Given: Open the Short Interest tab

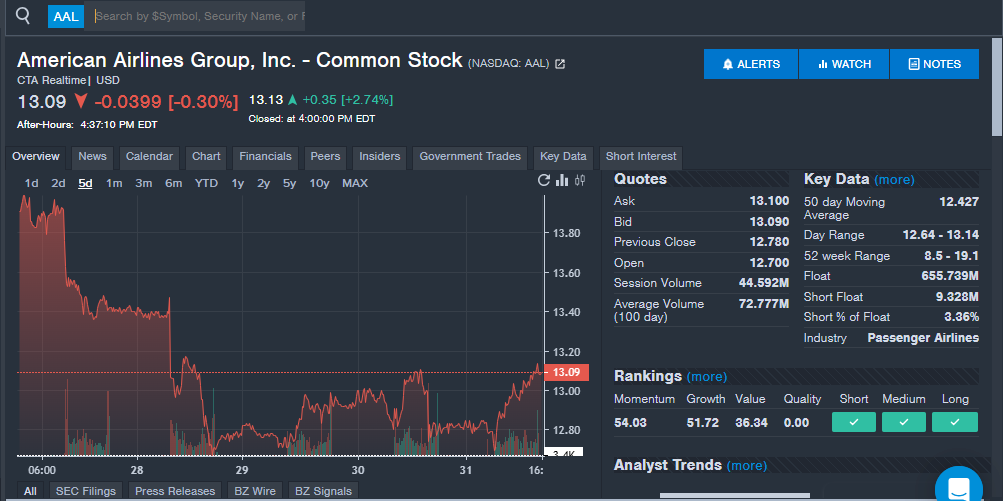Looking at the screenshot, I should click(641, 157).
